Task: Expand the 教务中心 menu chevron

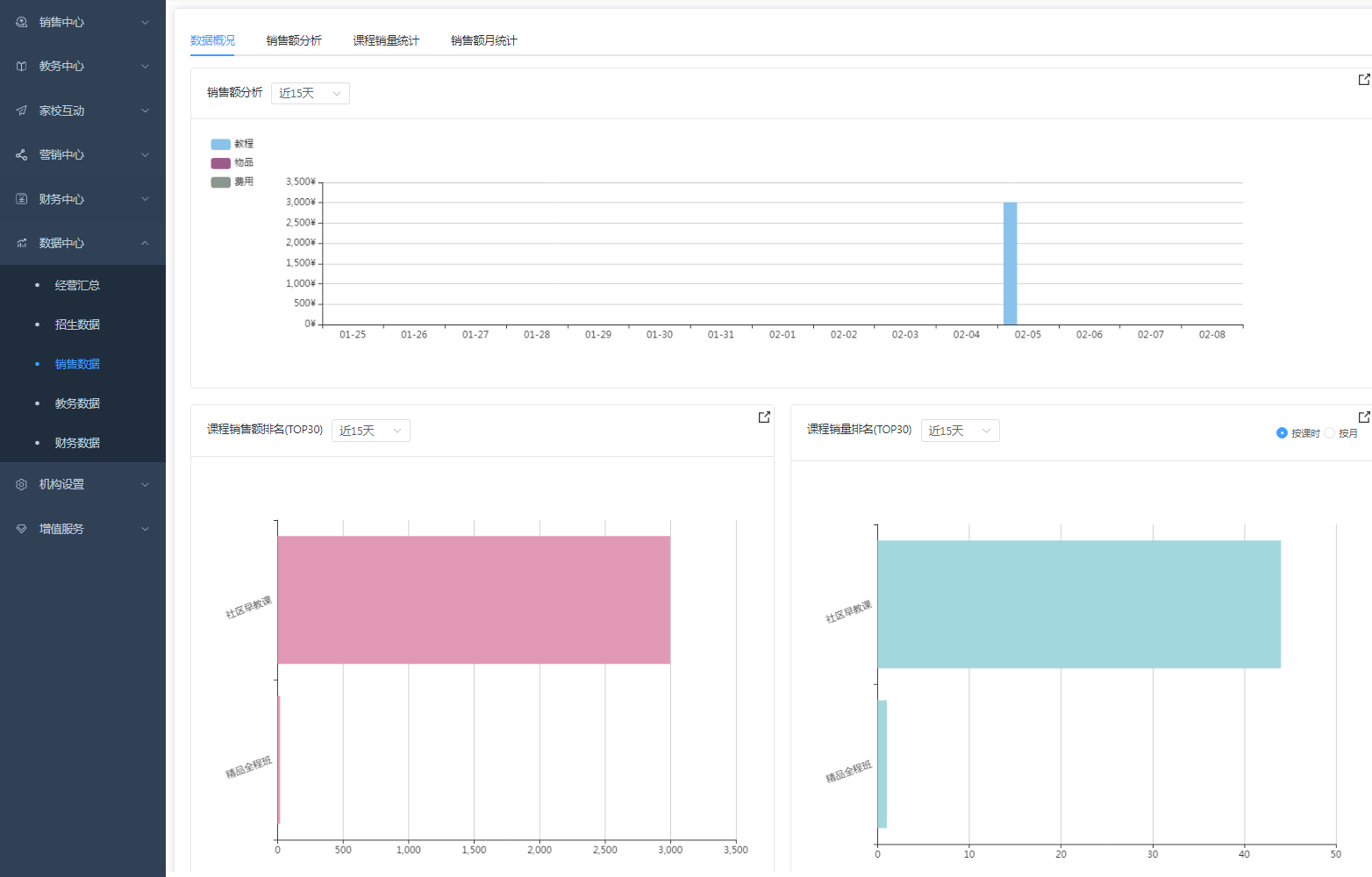Action: pyautogui.click(x=146, y=66)
